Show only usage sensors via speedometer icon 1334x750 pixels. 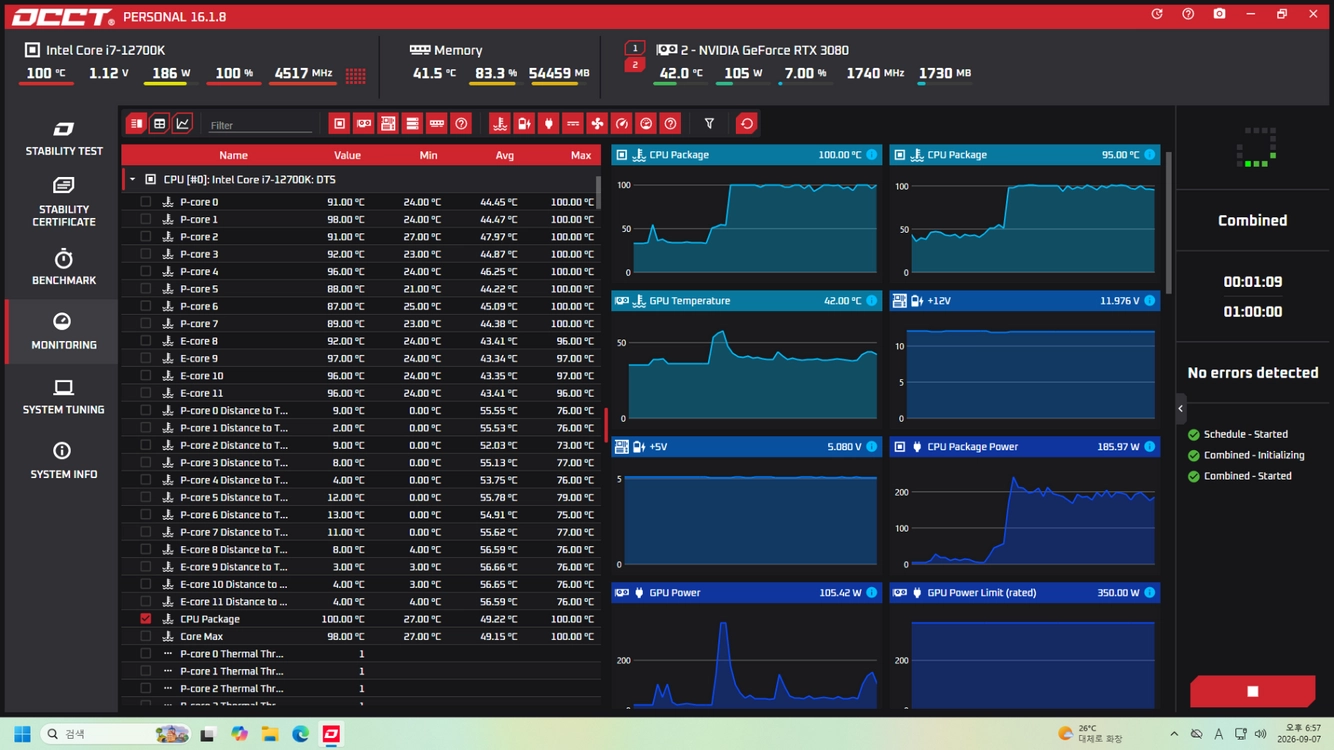click(x=622, y=124)
